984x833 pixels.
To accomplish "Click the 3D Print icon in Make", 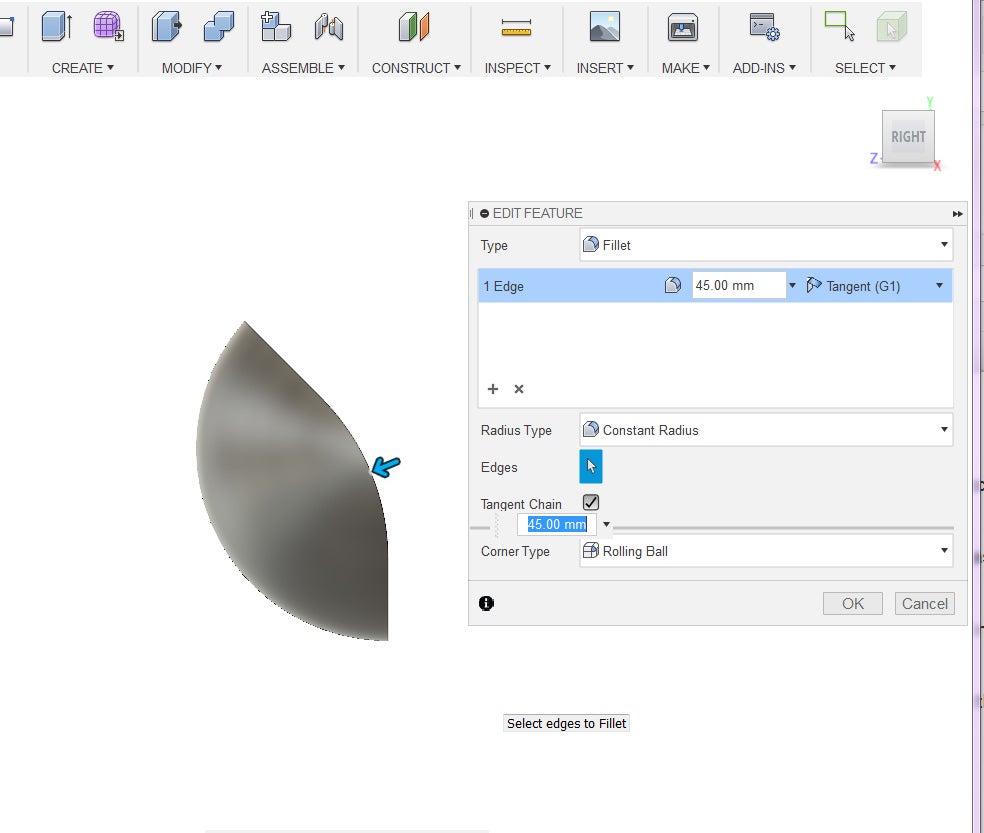I will click(x=683, y=27).
